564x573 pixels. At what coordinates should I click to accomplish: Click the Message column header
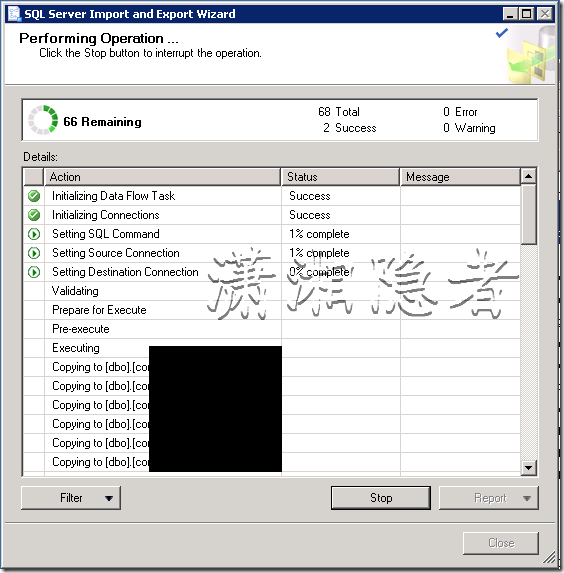point(460,177)
